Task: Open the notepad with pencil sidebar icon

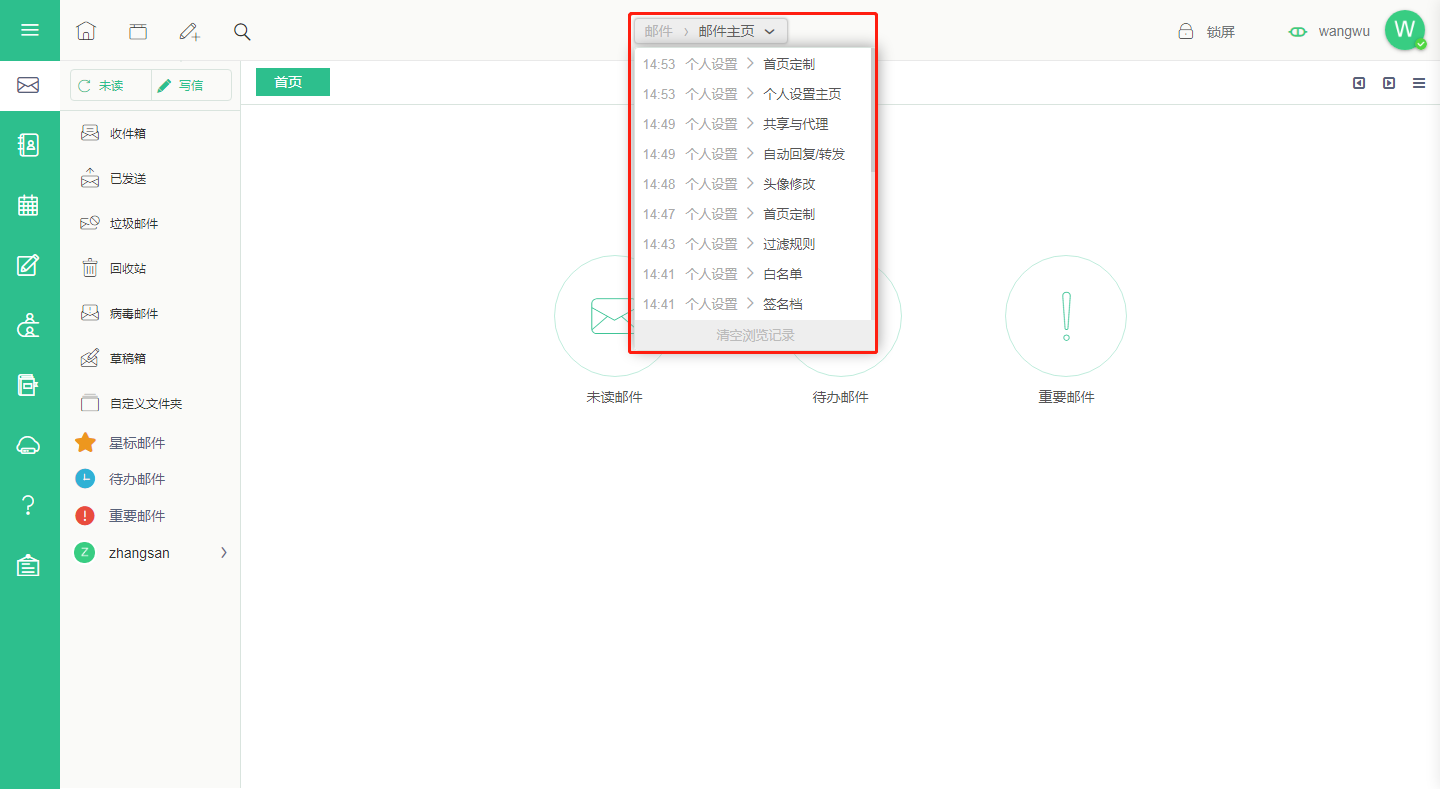Action: pyautogui.click(x=29, y=265)
